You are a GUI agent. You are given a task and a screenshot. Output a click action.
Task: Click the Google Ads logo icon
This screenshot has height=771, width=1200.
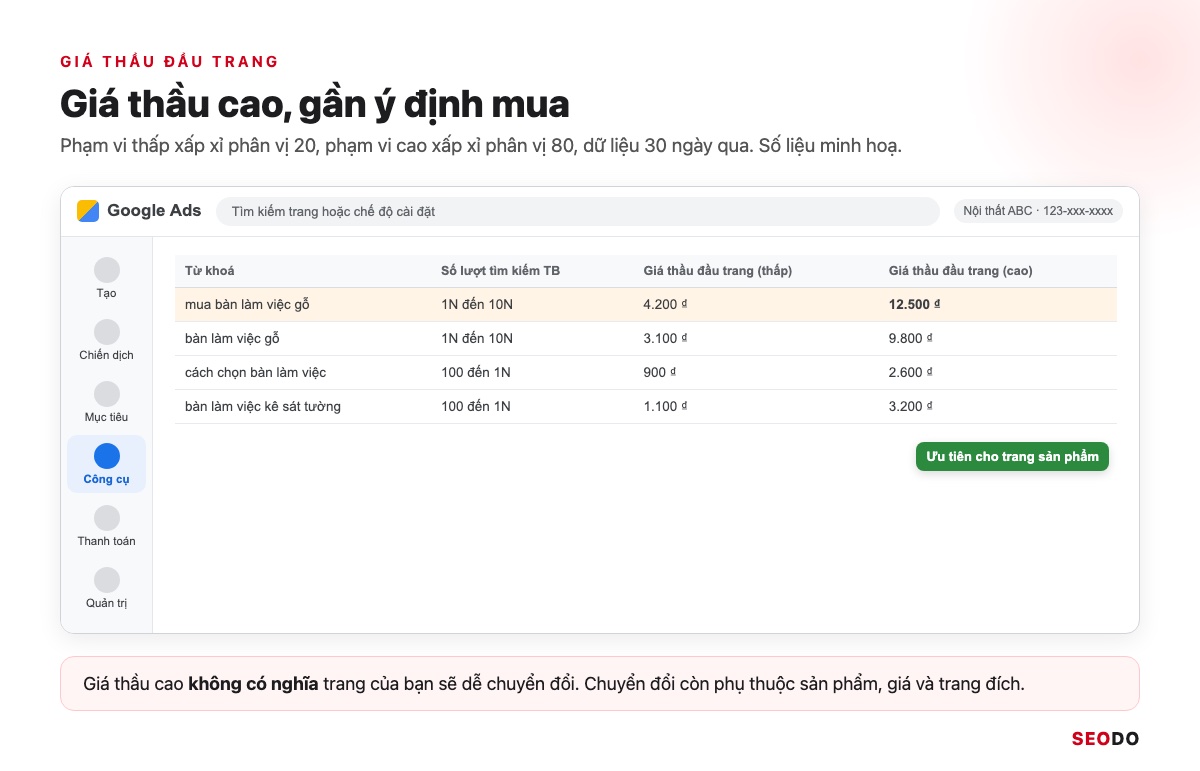coord(88,211)
